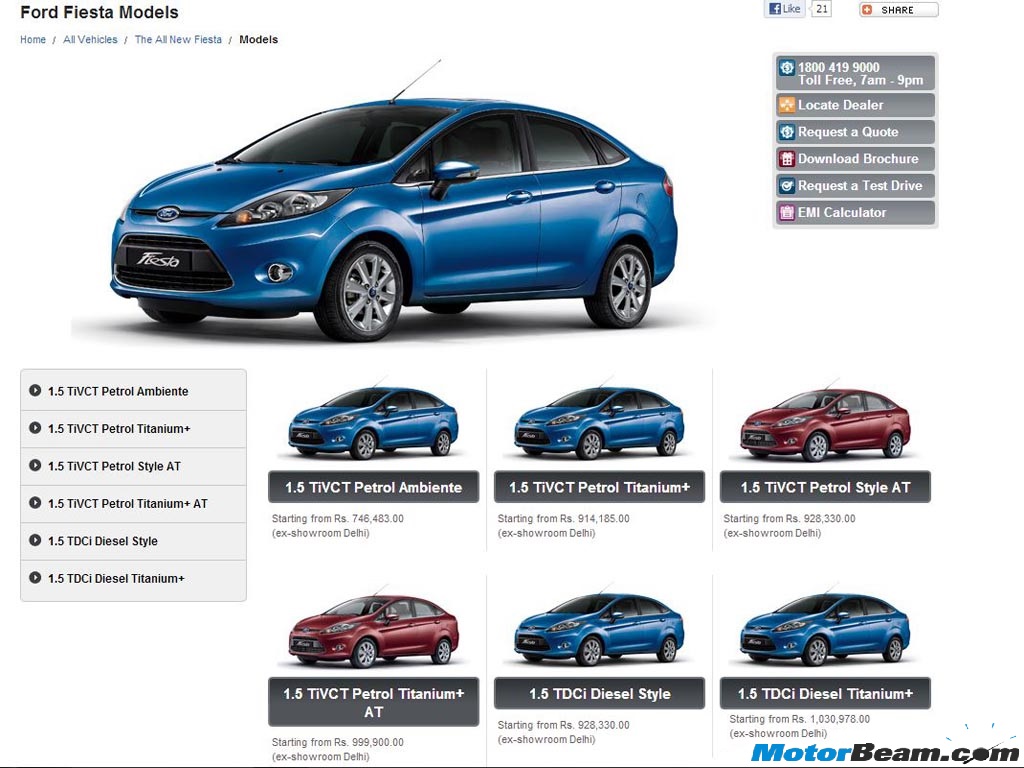Viewport: 1024px width, 768px height.
Task: Open the Home breadcrumb link
Action: pos(33,40)
